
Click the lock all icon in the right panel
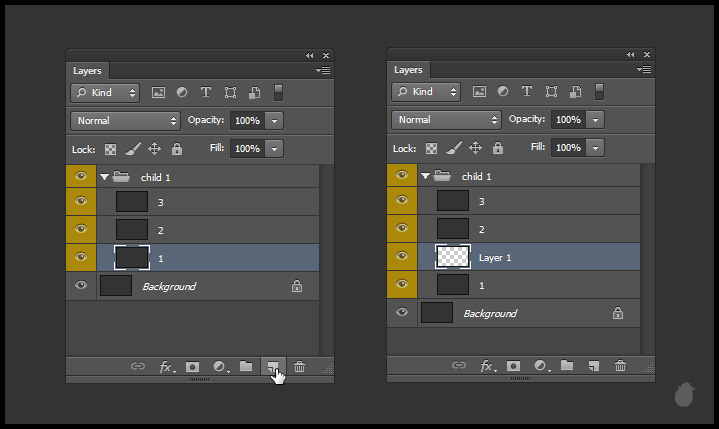498,148
